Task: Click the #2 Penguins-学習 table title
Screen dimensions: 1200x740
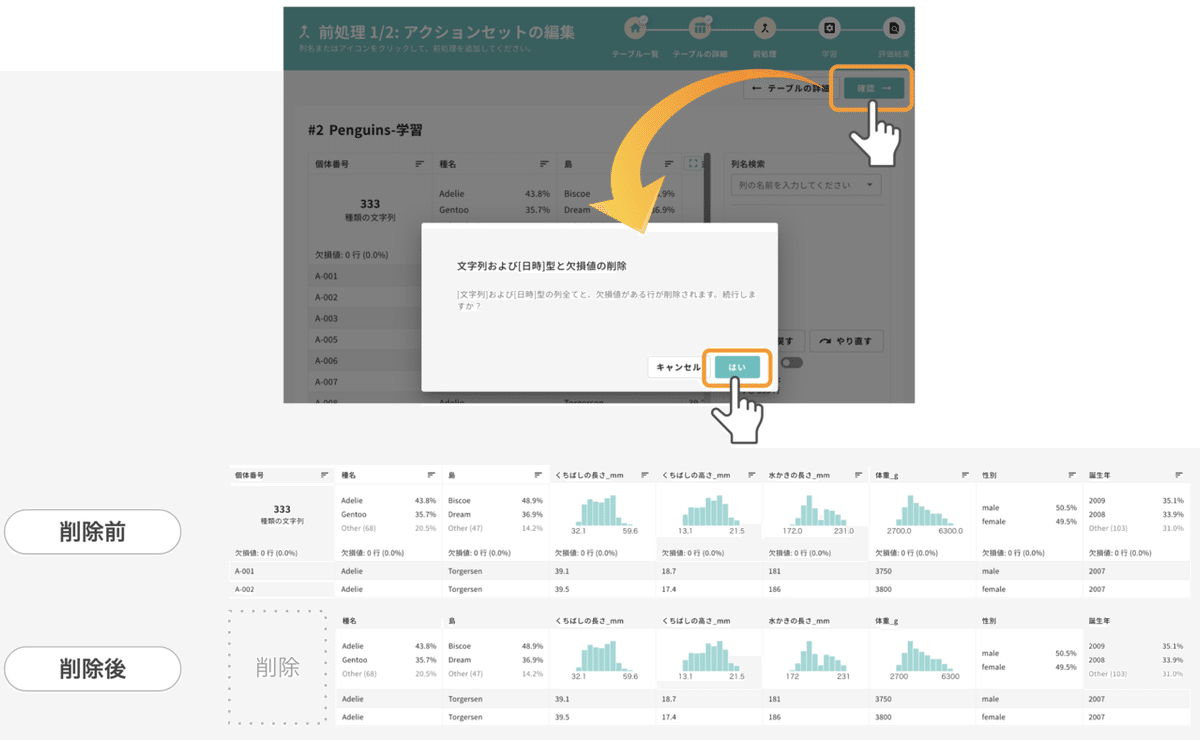Action: (x=365, y=130)
